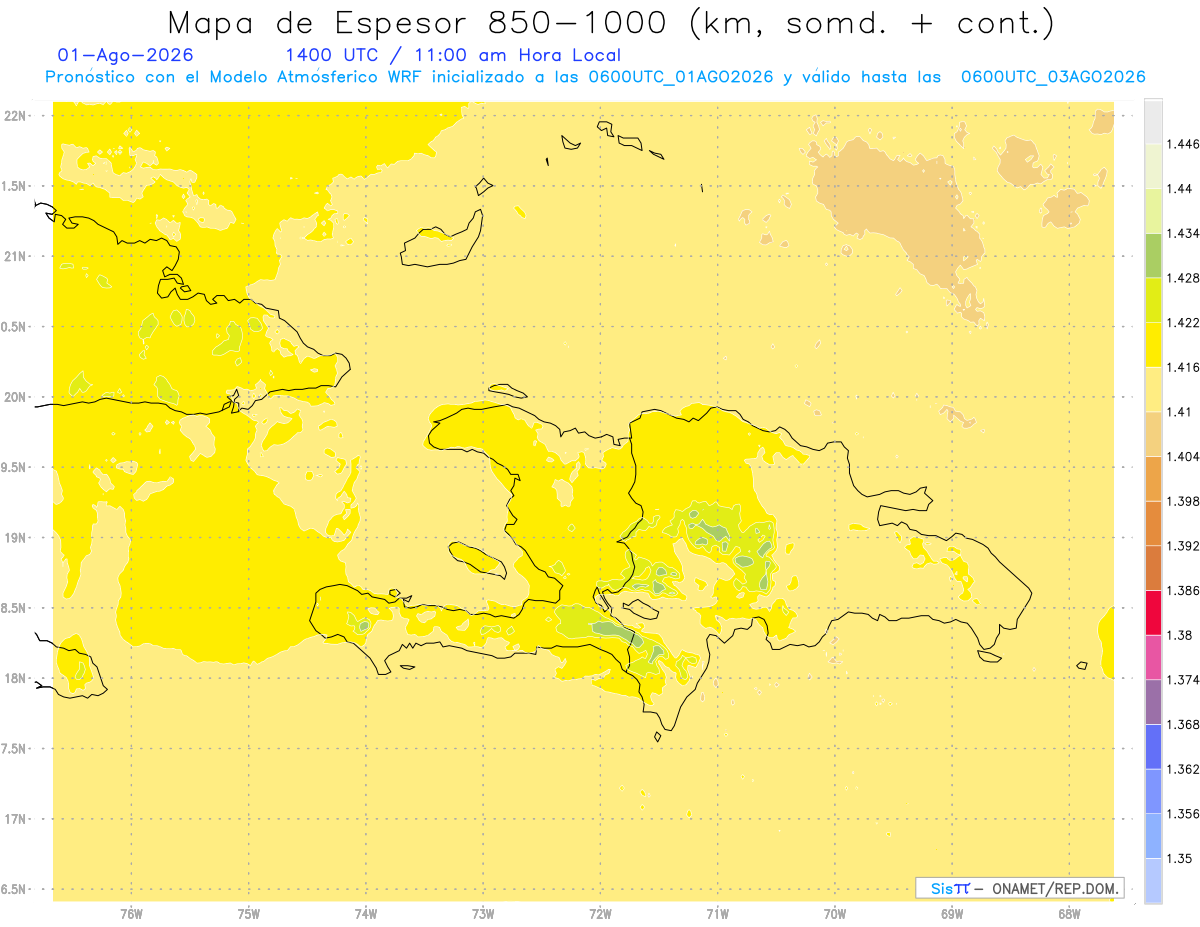Click the legend value 1.428
The image size is (1200, 927).
[1184, 278]
